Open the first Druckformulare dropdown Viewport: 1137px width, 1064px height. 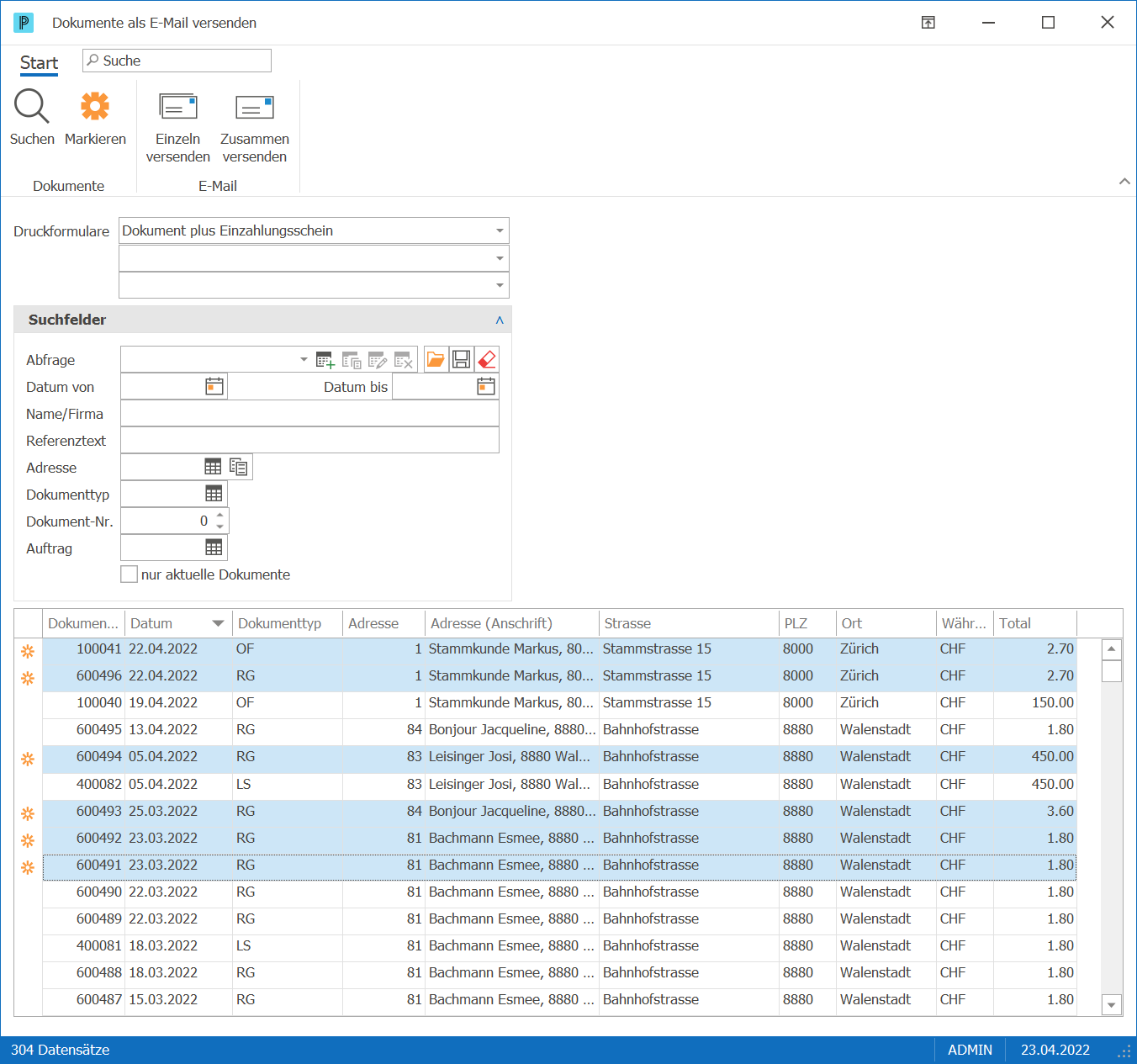tap(500, 230)
